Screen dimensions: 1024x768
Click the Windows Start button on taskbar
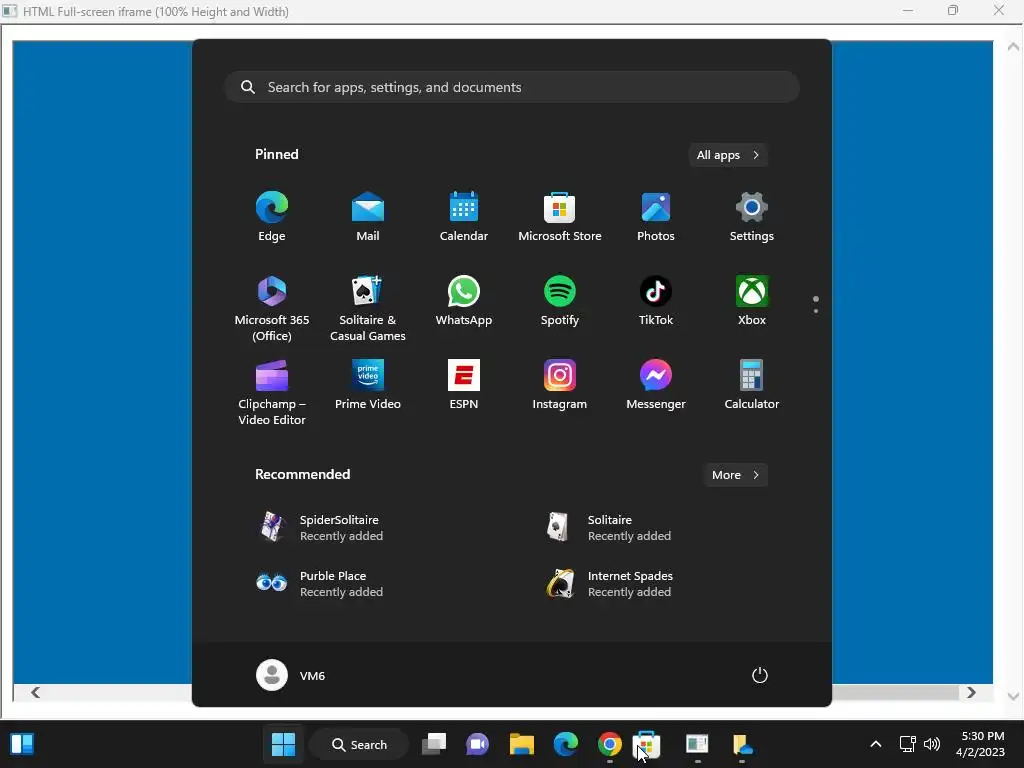(283, 744)
